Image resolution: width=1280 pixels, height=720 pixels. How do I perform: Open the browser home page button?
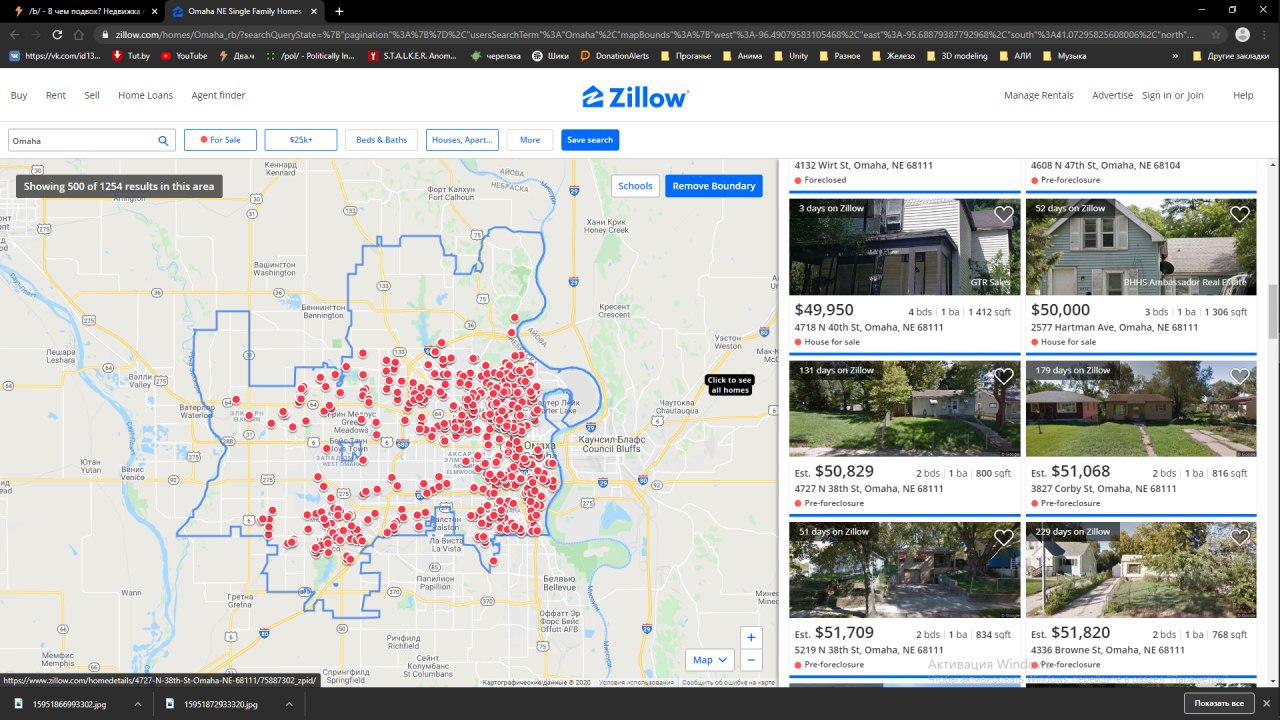79,34
